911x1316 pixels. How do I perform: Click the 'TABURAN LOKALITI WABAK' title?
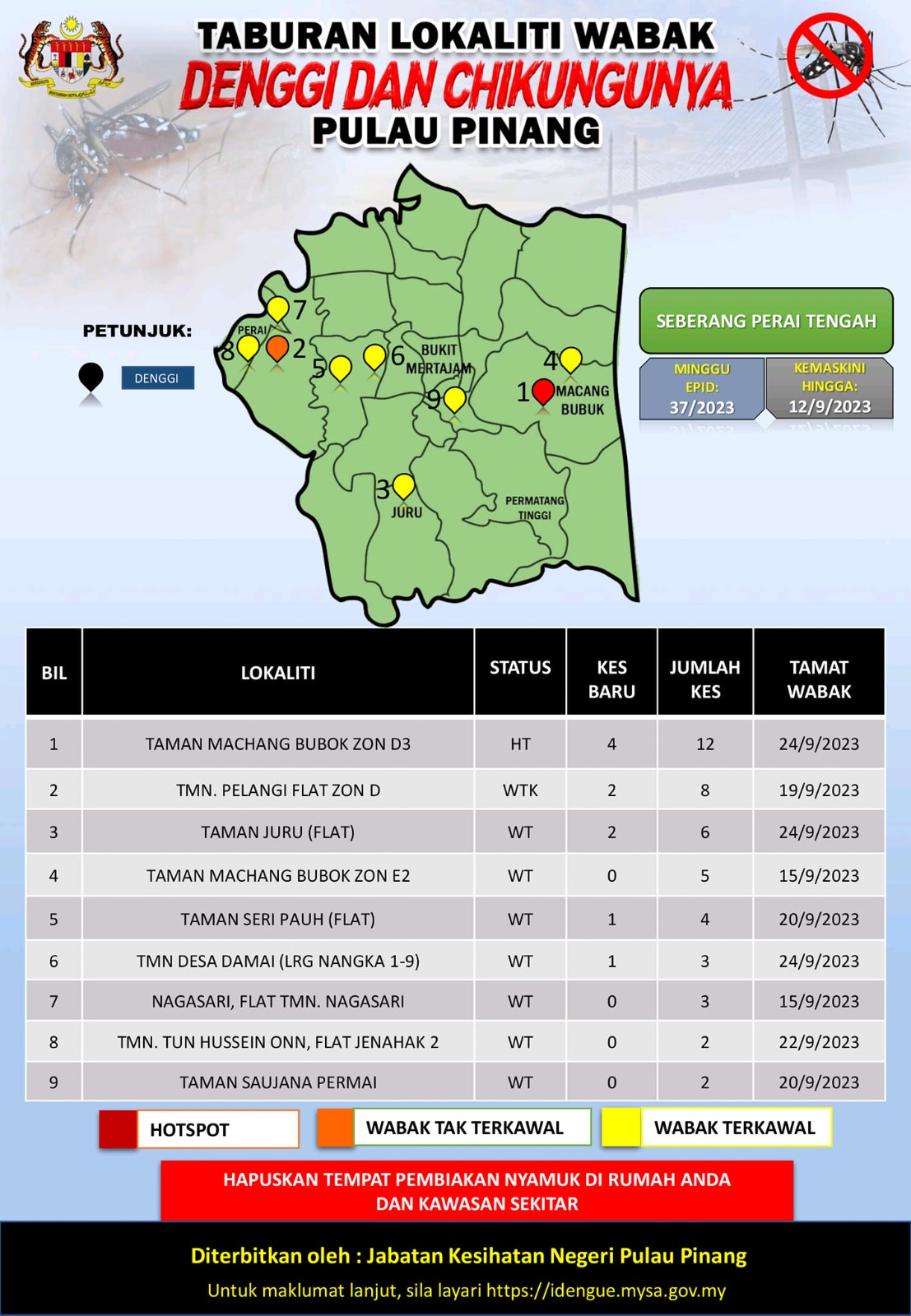(457, 36)
